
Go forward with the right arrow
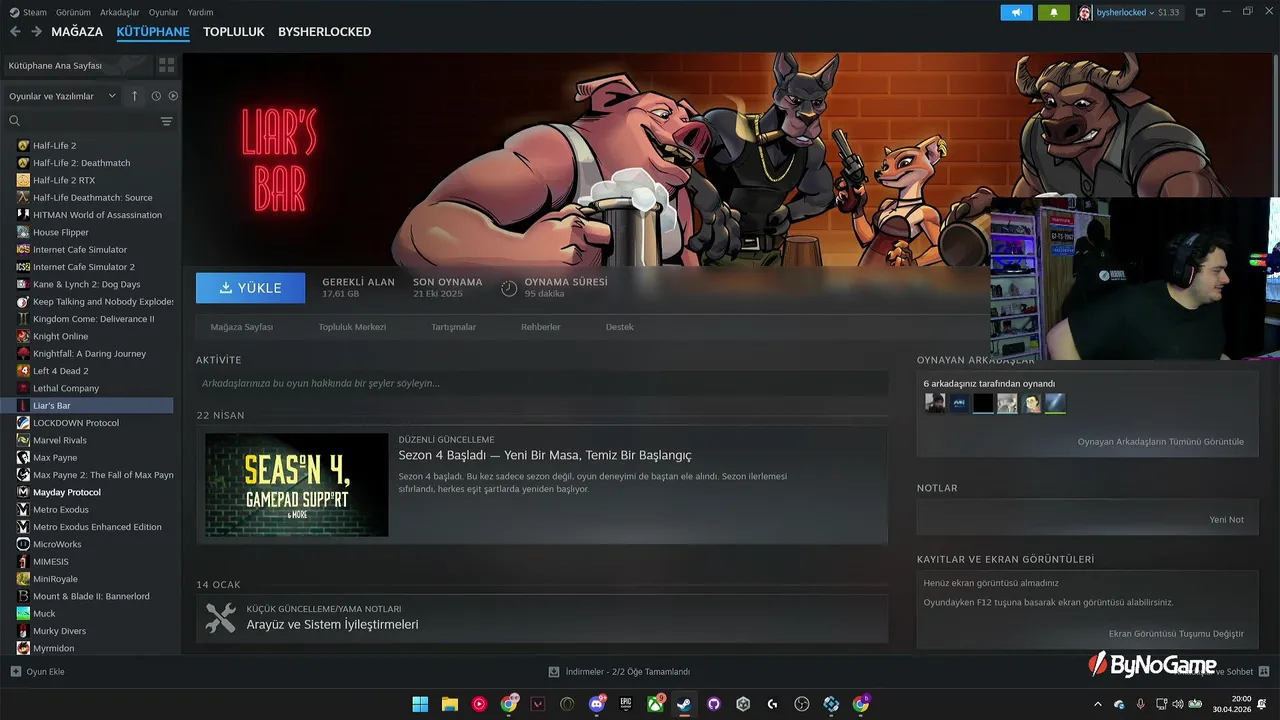click(36, 32)
